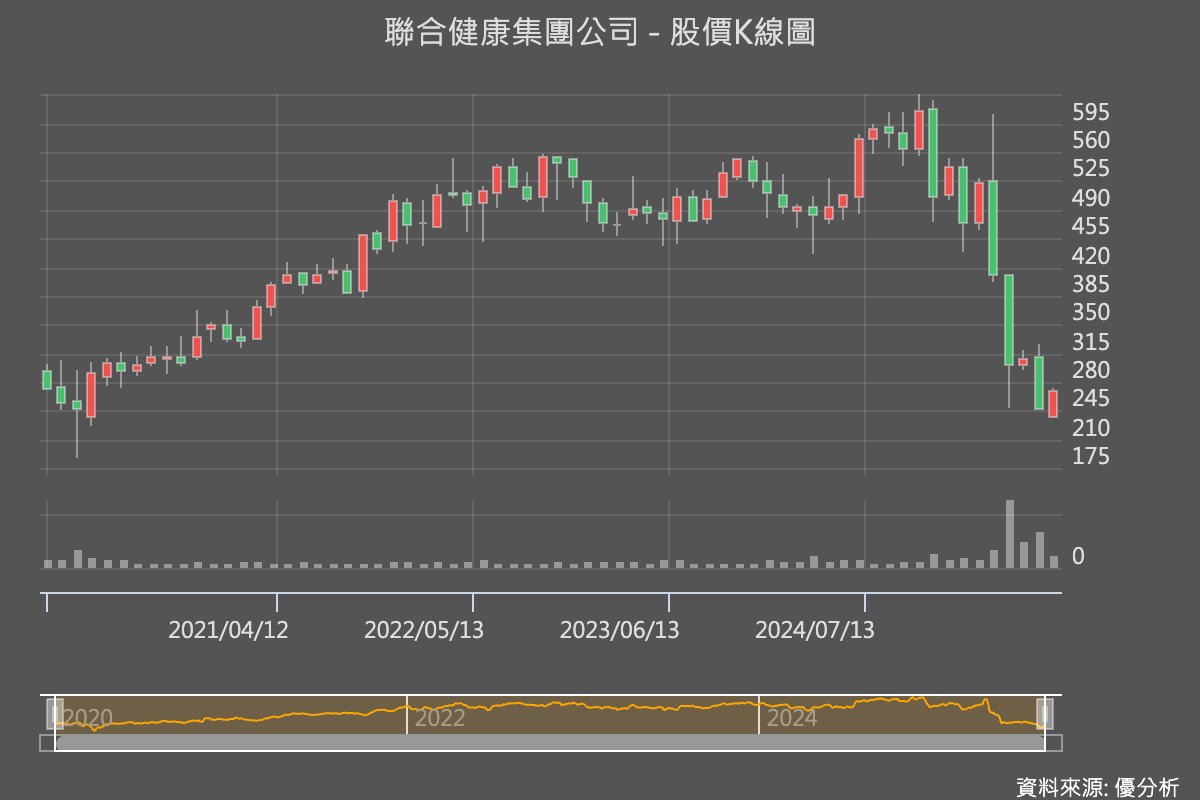Click the gray move bar beneath the zoom slider
Image resolution: width=1200 pixels, height=800 pixels.
point(550,743)
